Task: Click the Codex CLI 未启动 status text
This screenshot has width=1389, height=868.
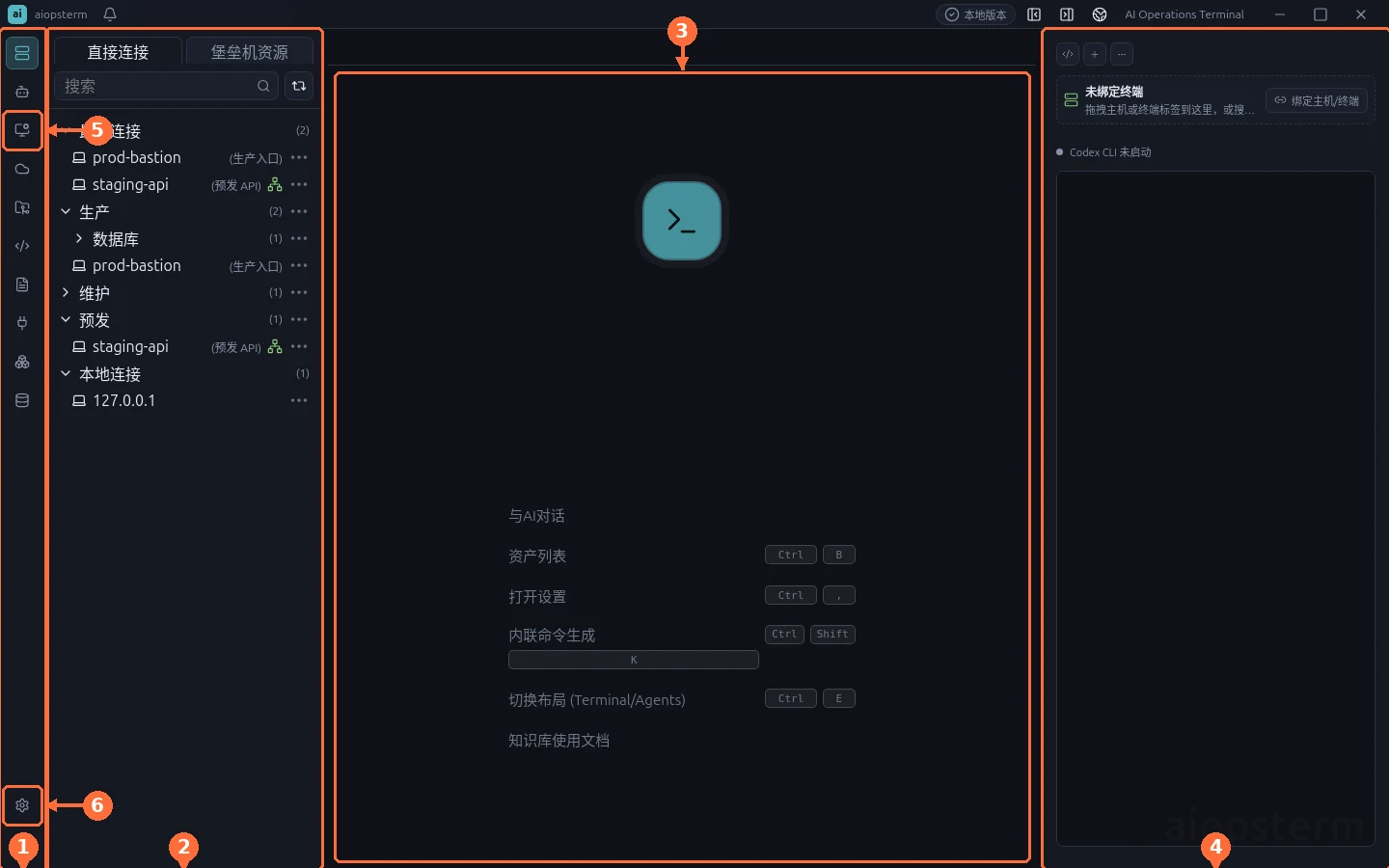Action: tap(1110, 152)
